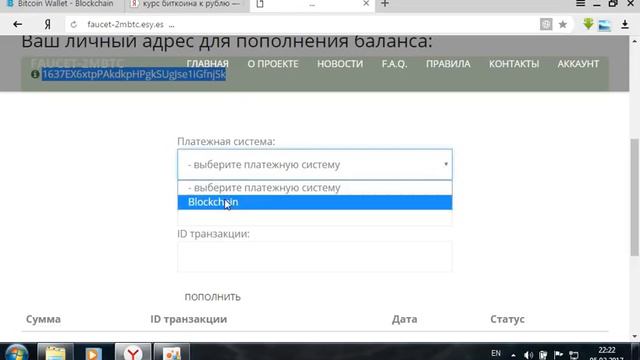Open ГЛАВНАЯ navigation item
The image size is (640, 360).
click(207, 64)
